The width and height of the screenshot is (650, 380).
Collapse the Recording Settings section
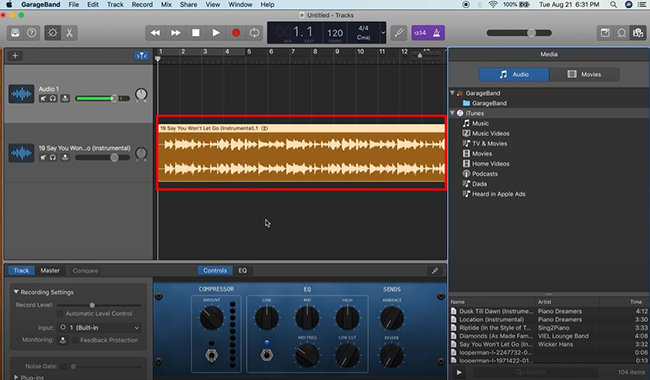[x=16, y=292]
